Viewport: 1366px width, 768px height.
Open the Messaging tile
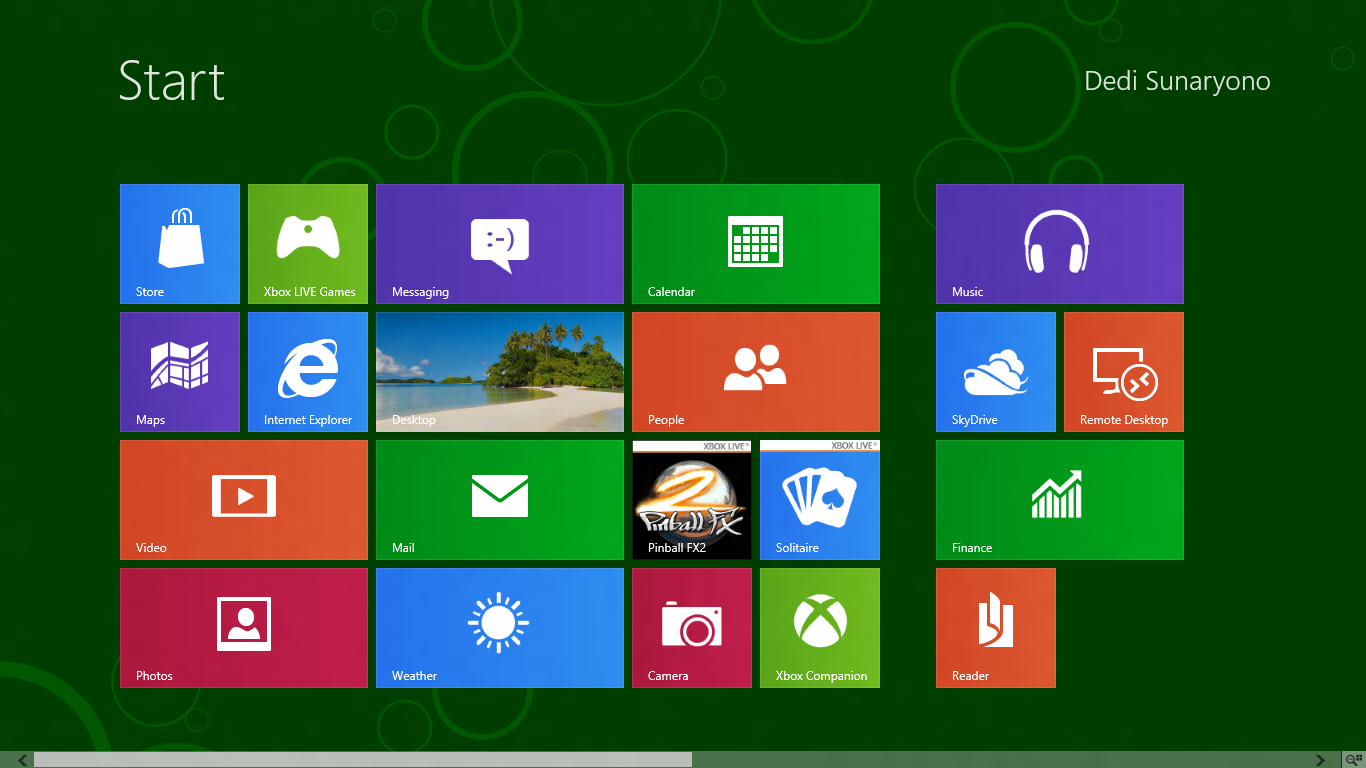pyautogui.click(x=500, y=244)
